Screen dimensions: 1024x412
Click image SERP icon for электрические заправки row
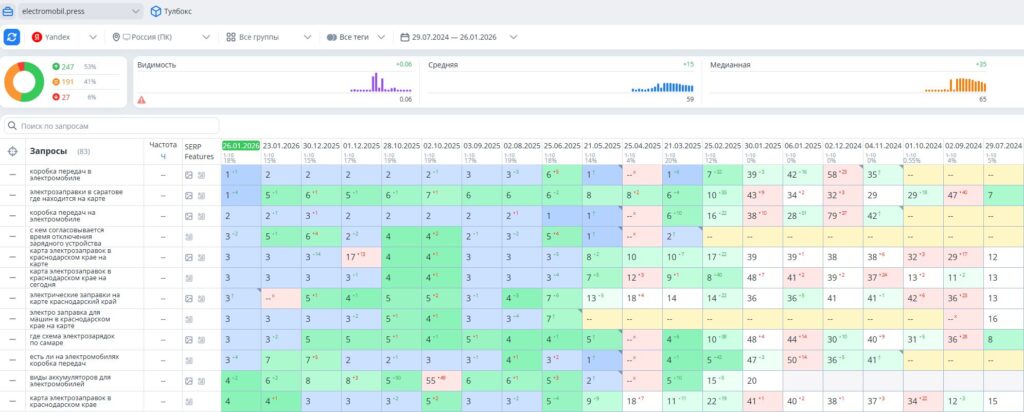pos(189,298)
